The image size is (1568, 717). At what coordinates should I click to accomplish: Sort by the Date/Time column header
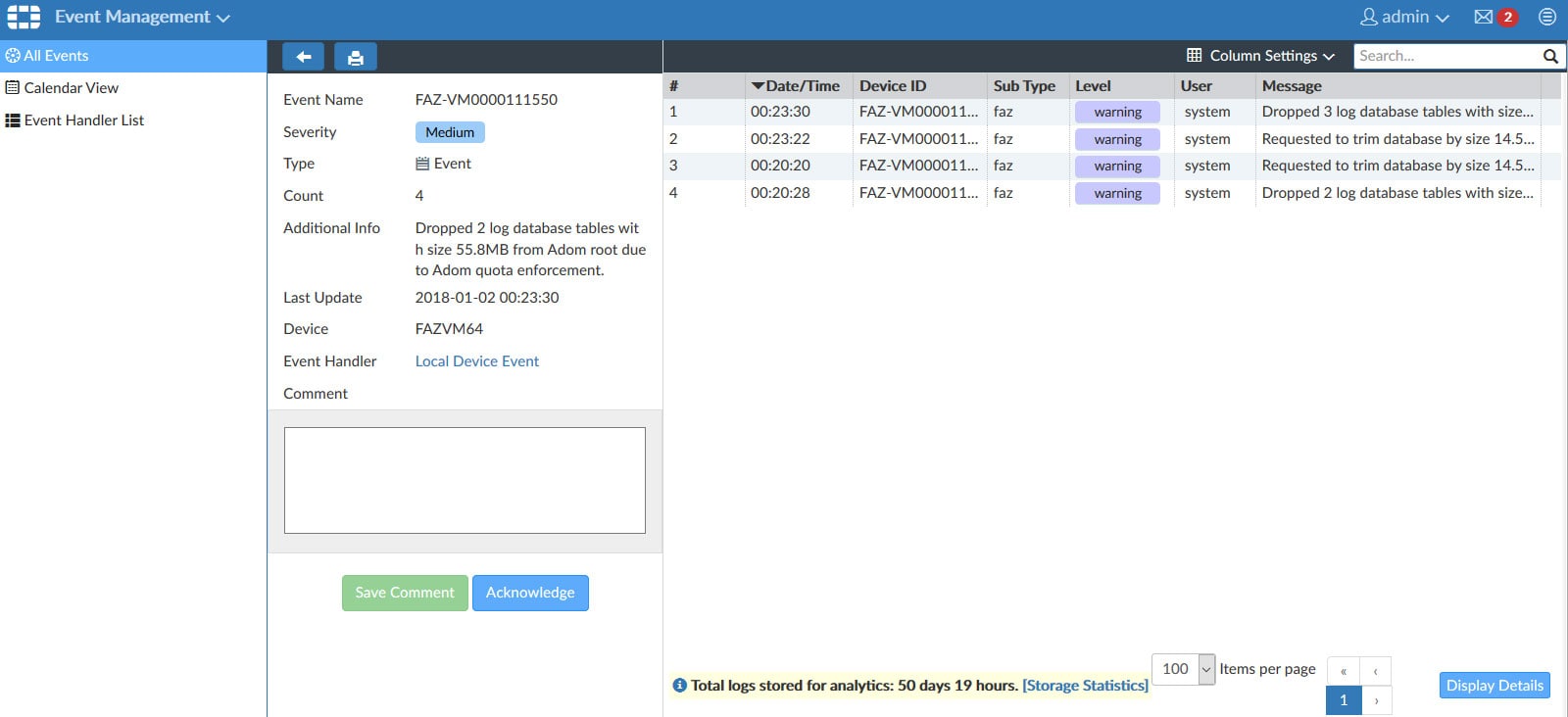pyautogui.click(x=801, y=86)
